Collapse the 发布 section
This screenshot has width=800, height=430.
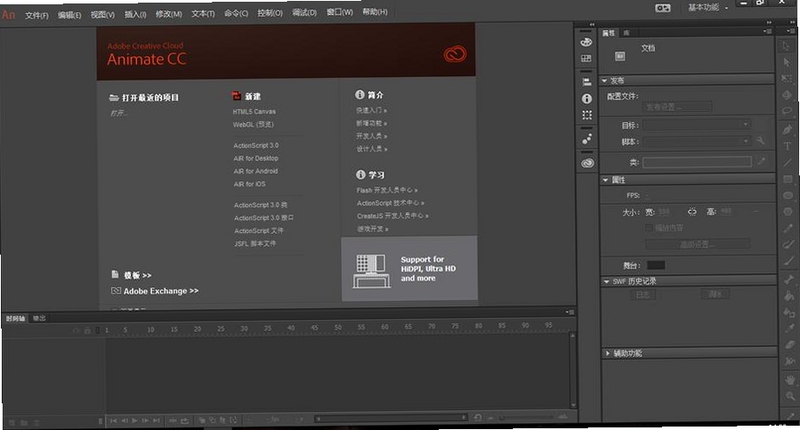[x=605, y=81]
